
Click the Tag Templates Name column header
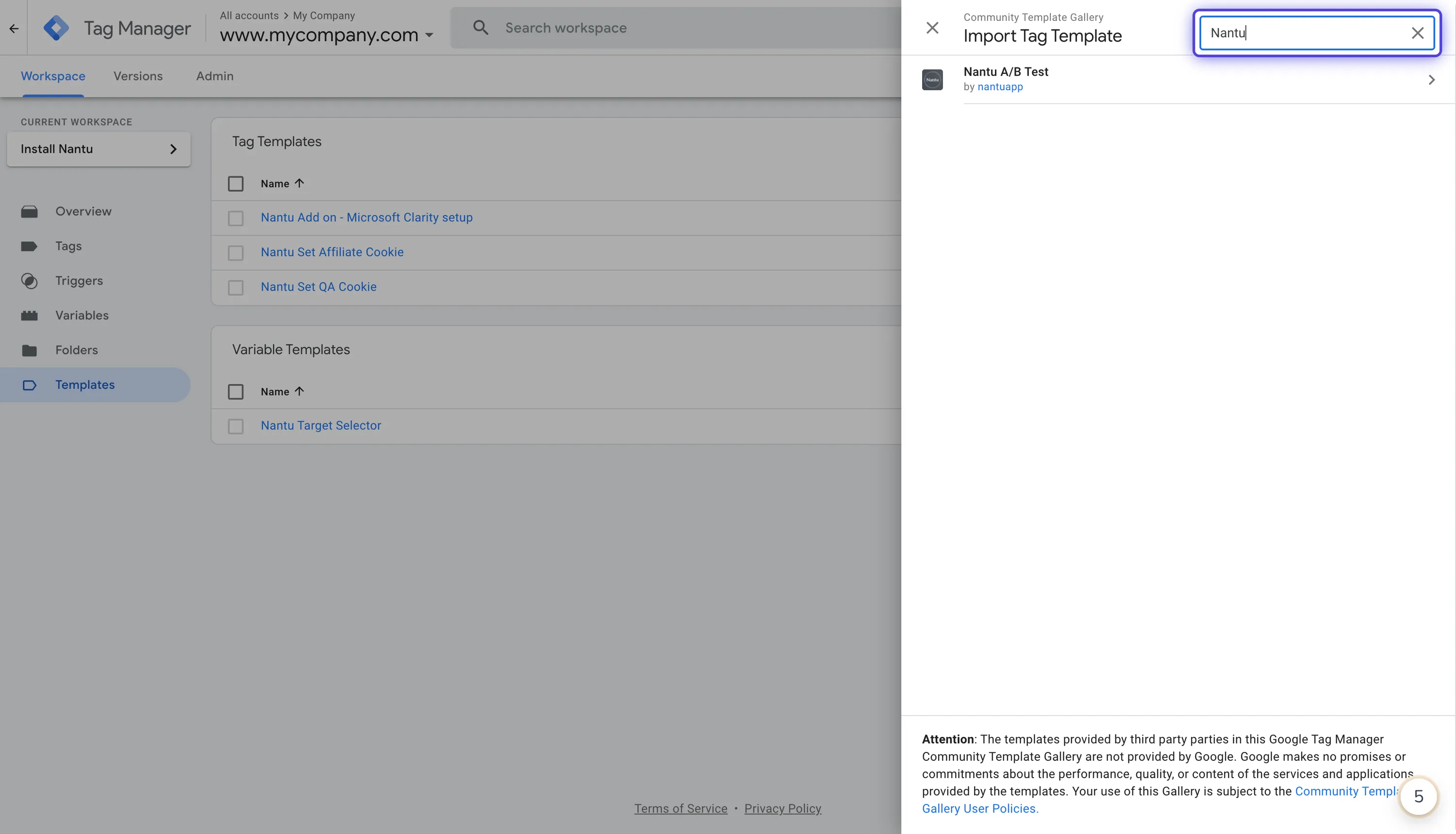coord(275,184)
